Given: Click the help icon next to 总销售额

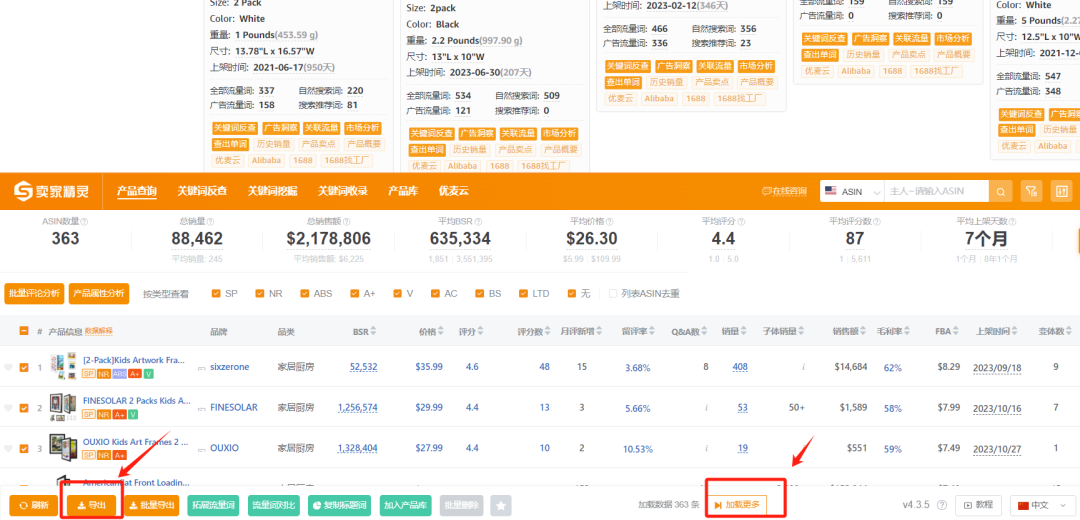Looking at the screenshot, I should [346, 222].
